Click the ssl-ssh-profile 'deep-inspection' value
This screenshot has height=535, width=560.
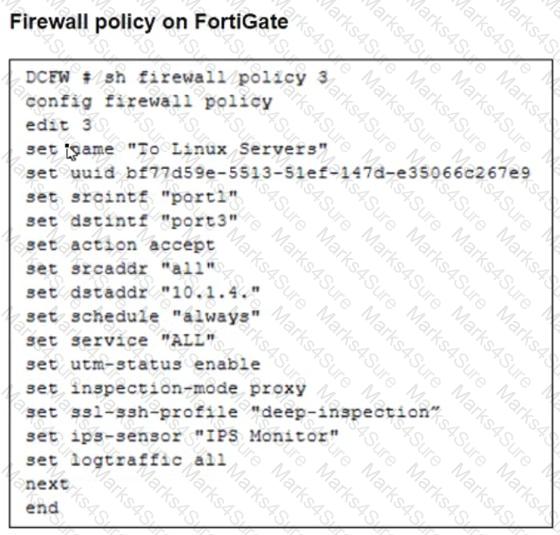click(x=346, y=412)
